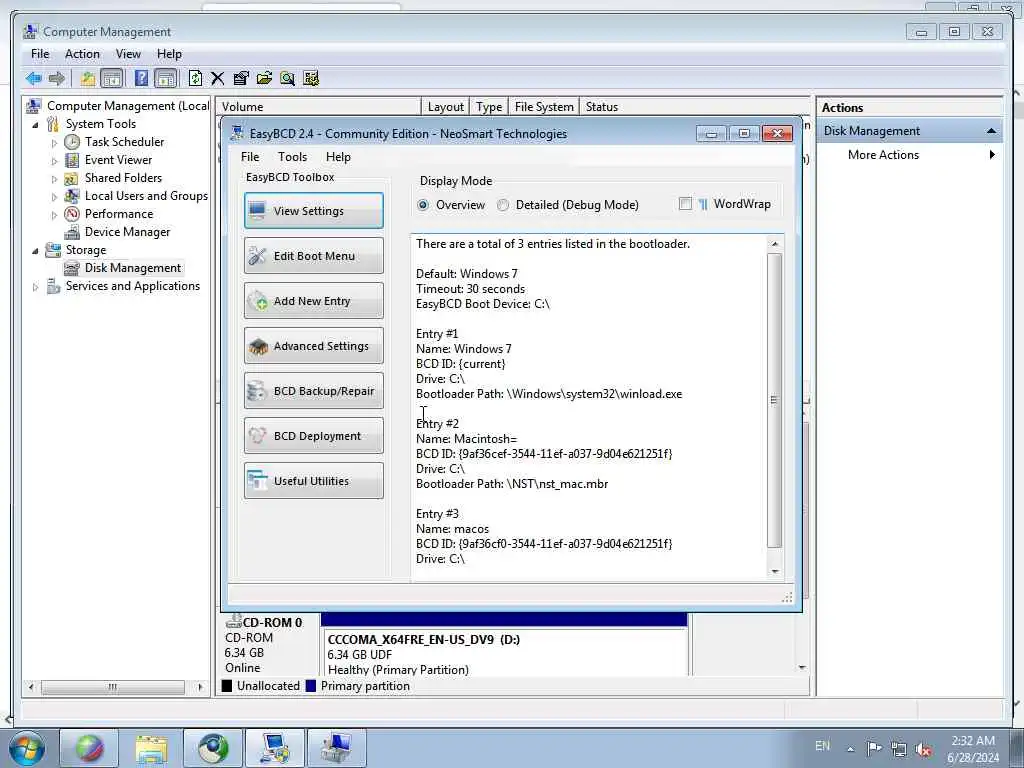Select Disk Management in the tree
This screenshot has width=1024, height=768.
tap(133, 268)
